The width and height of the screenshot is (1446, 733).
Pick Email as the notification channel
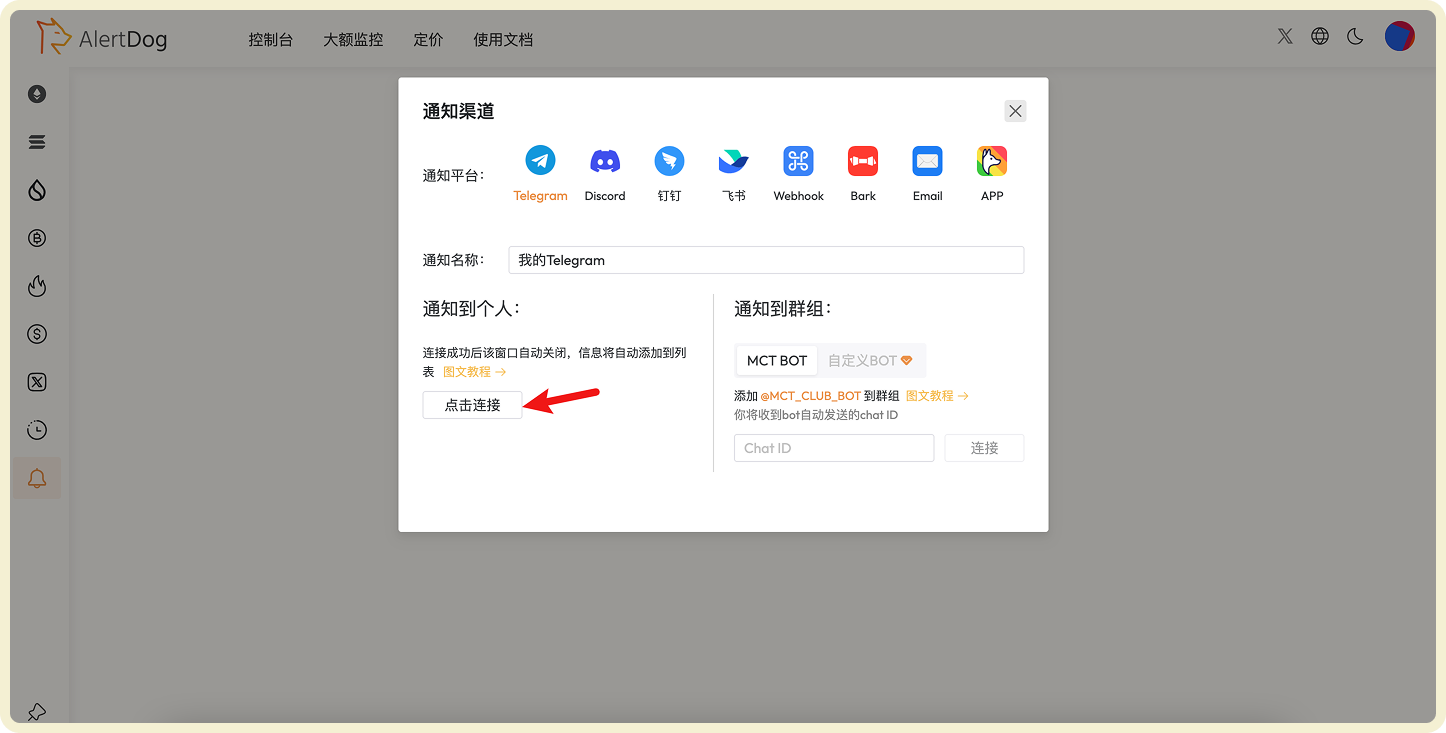(926, 172)
